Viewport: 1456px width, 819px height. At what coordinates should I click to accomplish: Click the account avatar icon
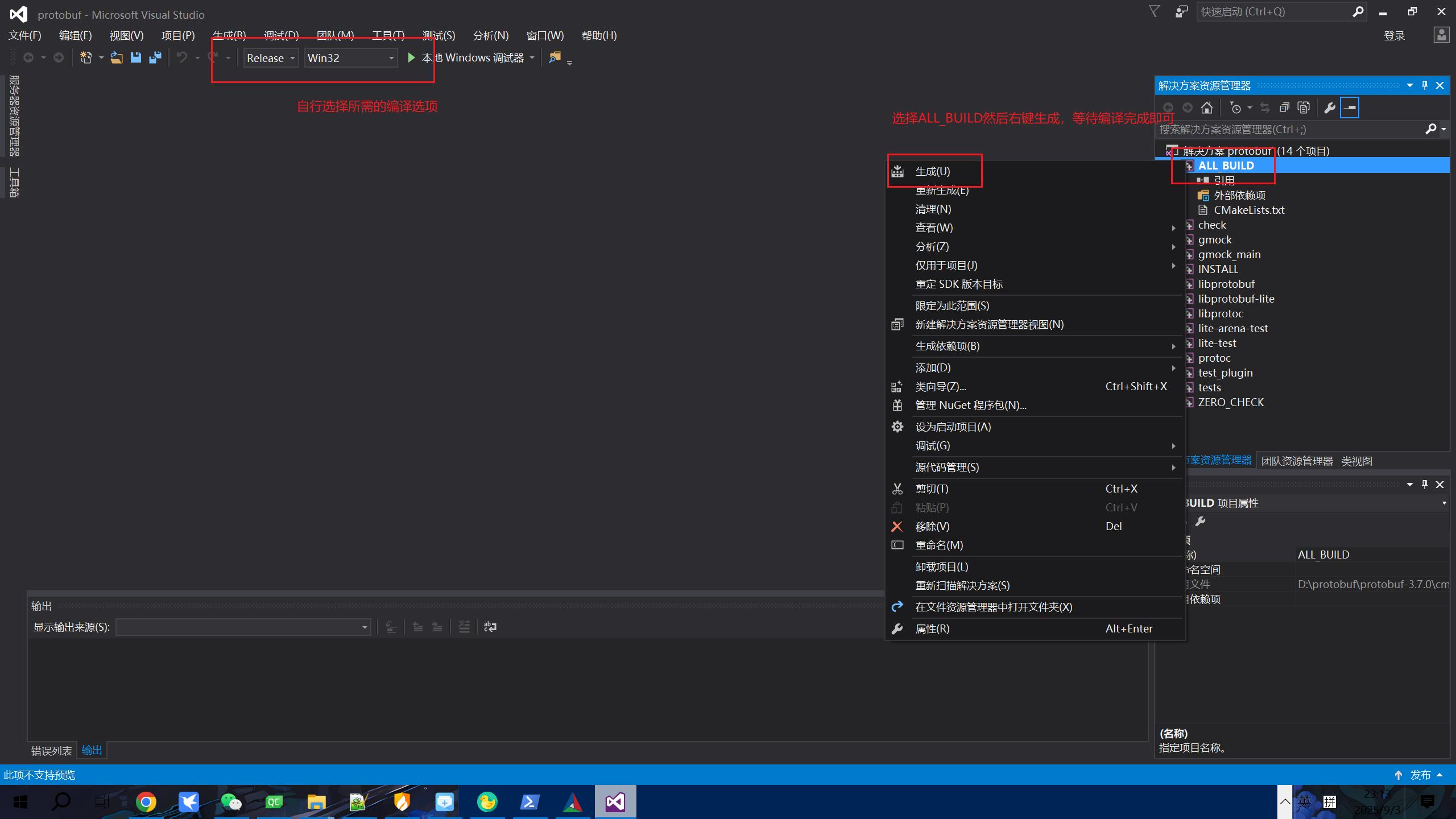(x=1441, y=35)
